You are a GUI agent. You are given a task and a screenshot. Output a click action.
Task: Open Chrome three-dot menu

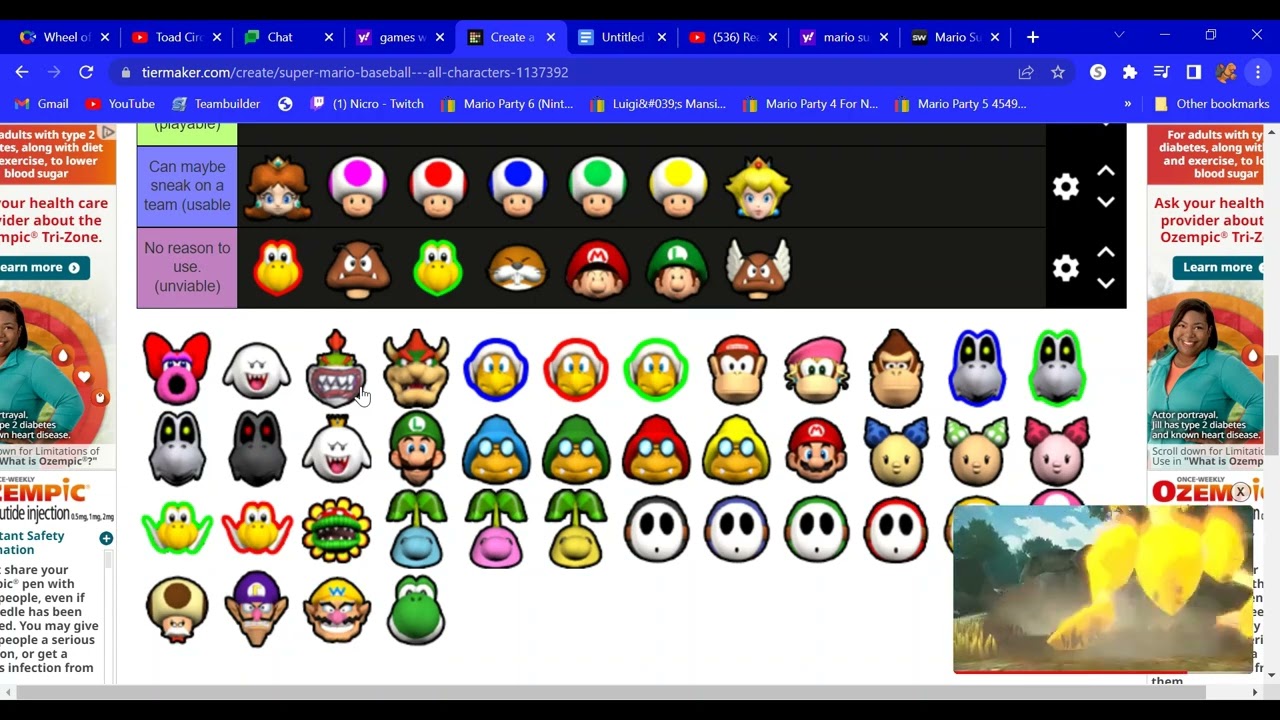pos(1258,72)
